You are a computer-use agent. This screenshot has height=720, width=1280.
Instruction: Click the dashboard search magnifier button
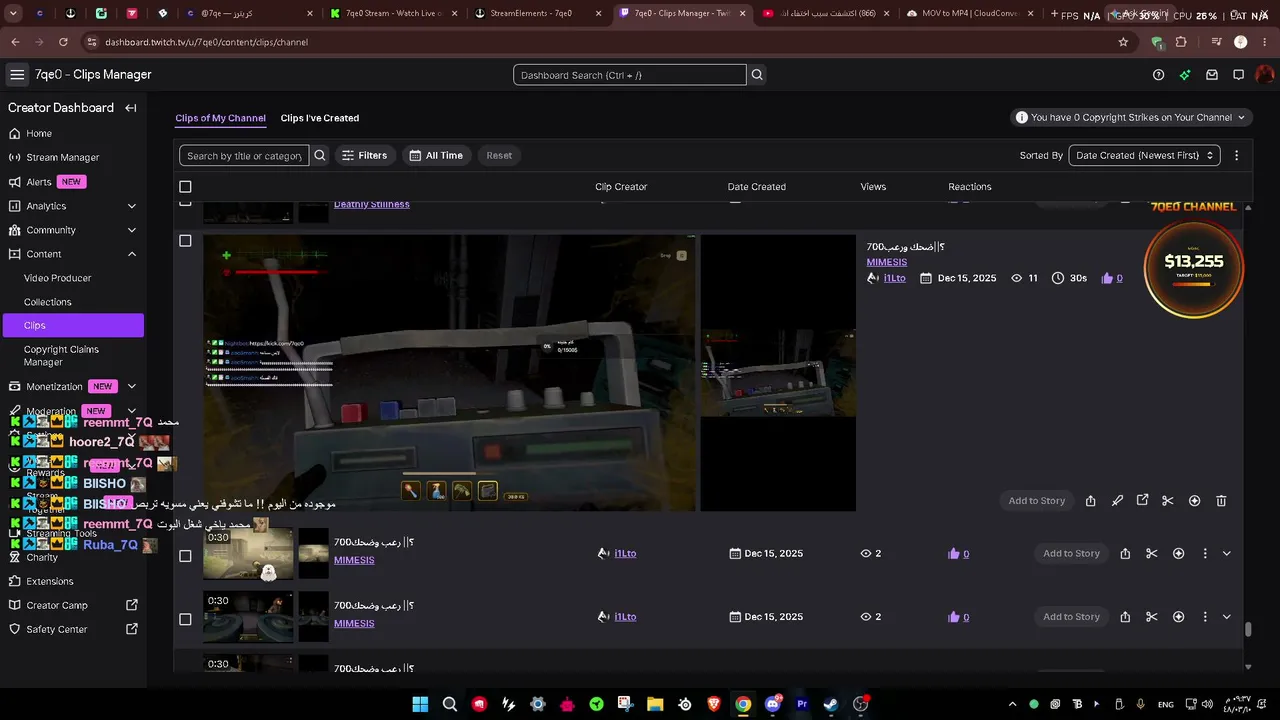757,75
